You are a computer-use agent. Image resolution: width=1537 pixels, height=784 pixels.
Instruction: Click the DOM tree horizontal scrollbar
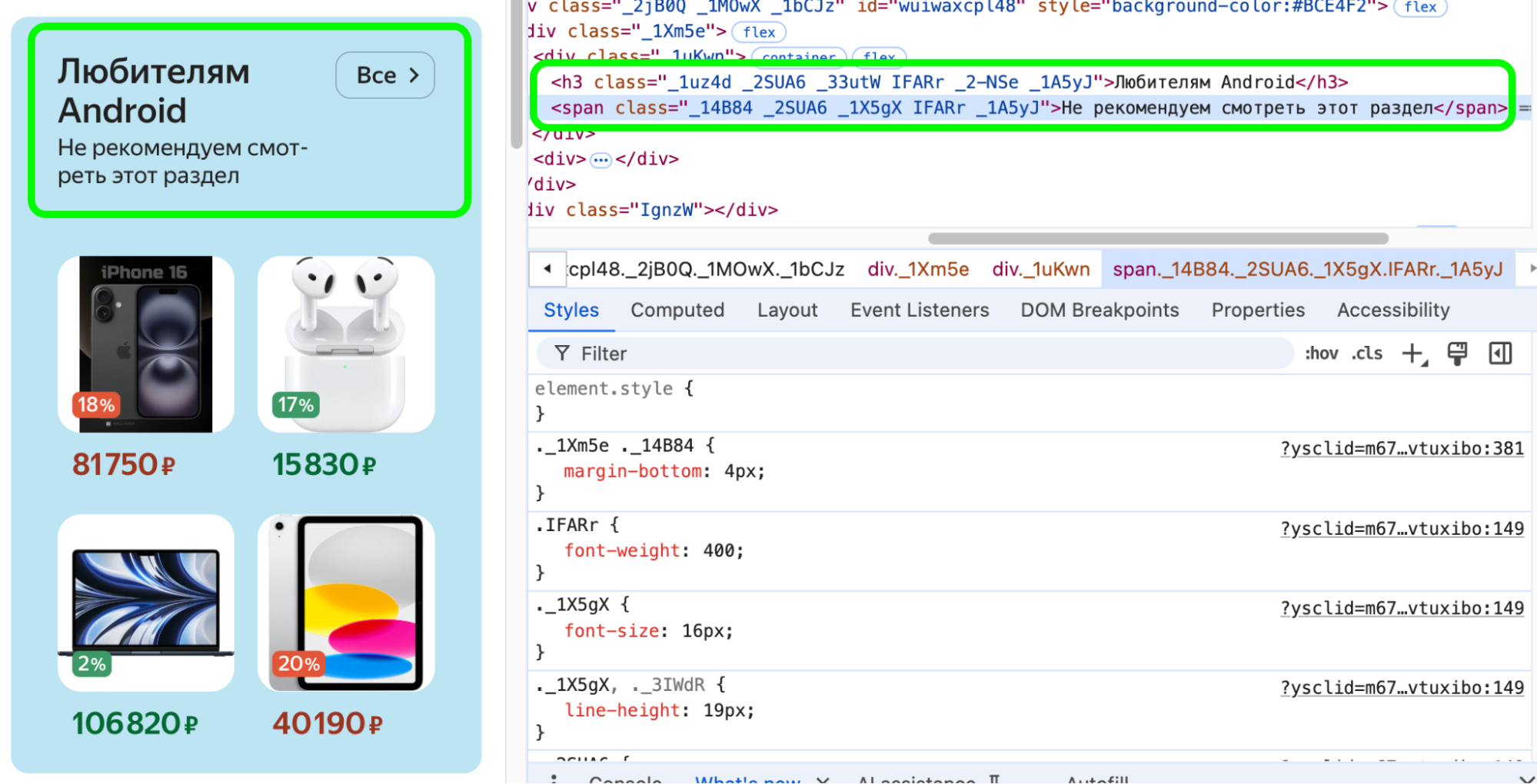tap(1158, 238)
